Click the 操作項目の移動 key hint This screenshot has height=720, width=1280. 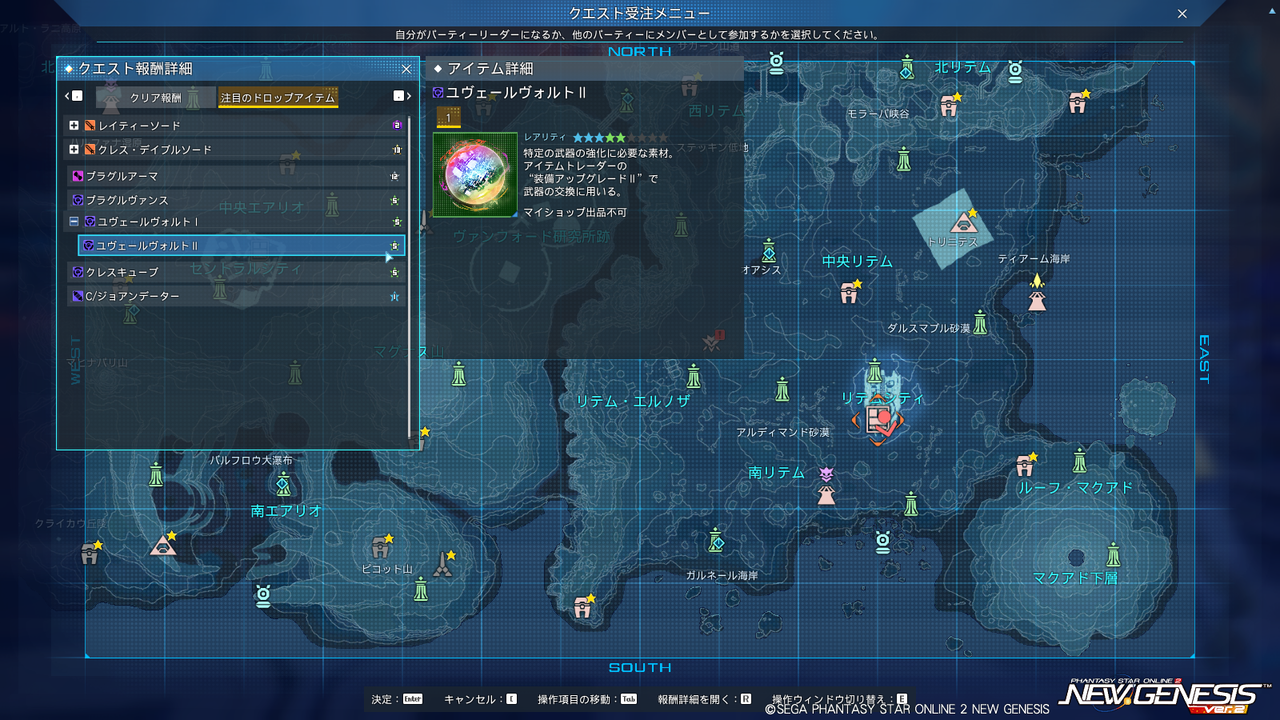587,700
